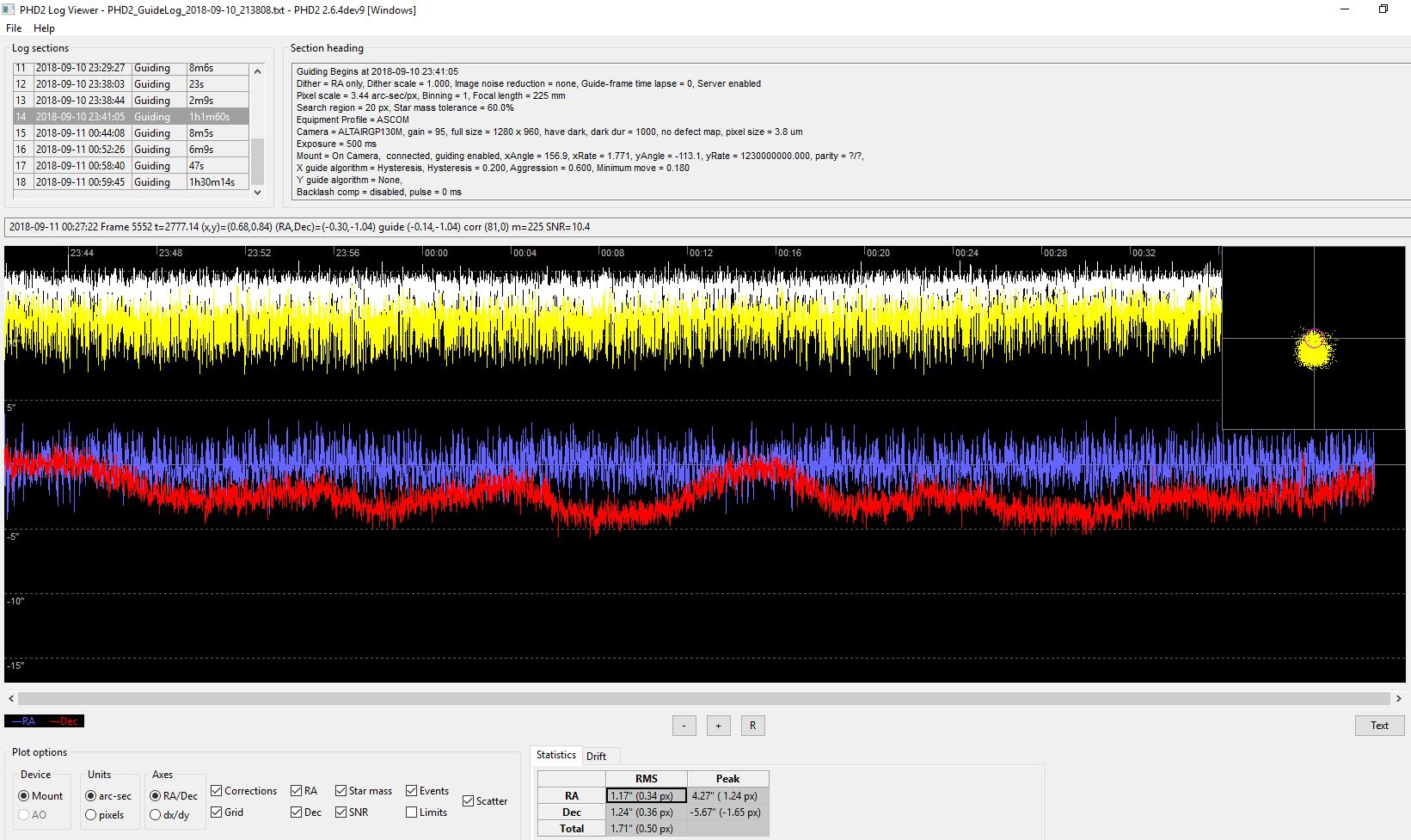Click the red Dec legend entry
The height and width of the screenshot is (840, 1411).
[x=64, y=721]
